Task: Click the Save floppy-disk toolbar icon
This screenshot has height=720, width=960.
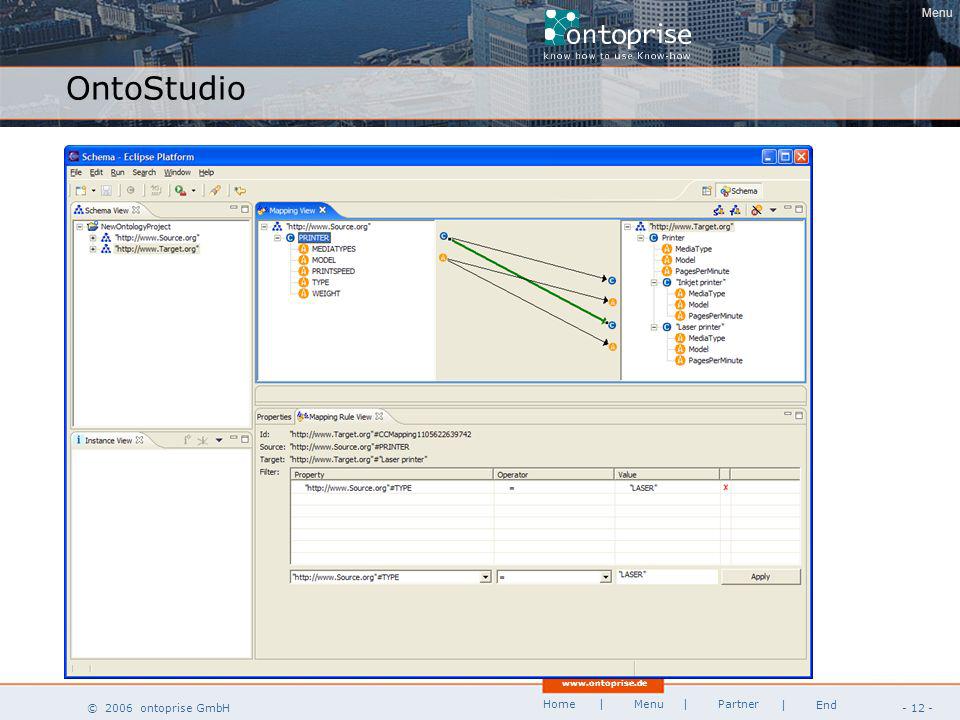Action: [107, 190]
